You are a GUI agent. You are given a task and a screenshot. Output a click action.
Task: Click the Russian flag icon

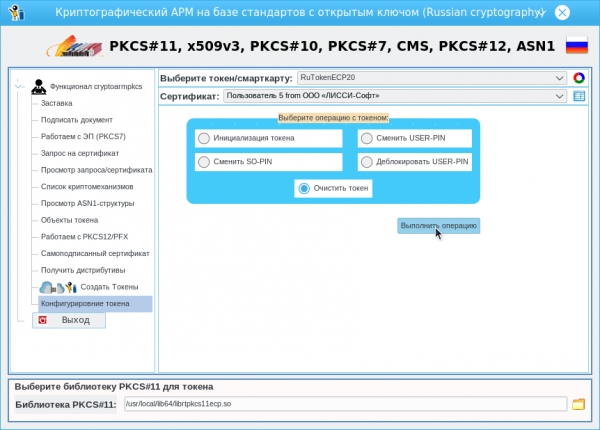[x=577, y=46]
